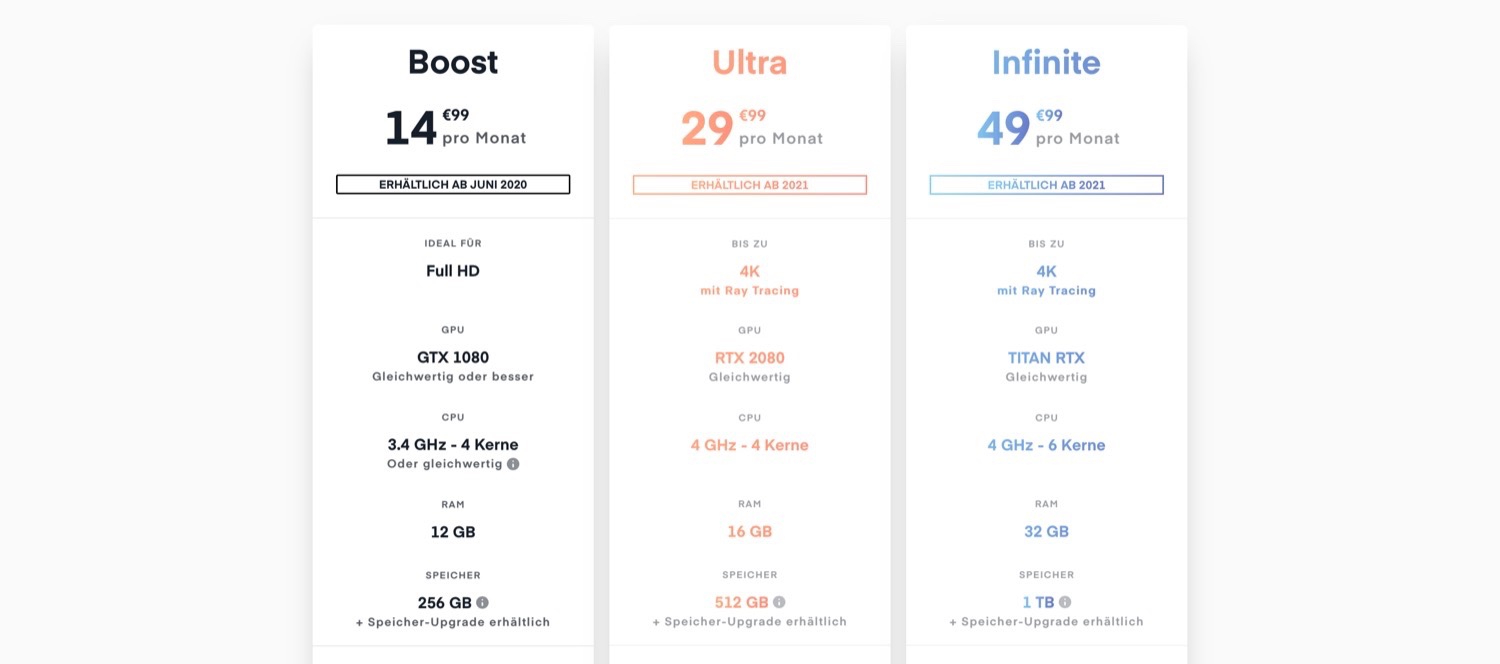Select the Infinite plan heading
The height and width of the screenshot is (664, 1500).
pos(1046,62)
